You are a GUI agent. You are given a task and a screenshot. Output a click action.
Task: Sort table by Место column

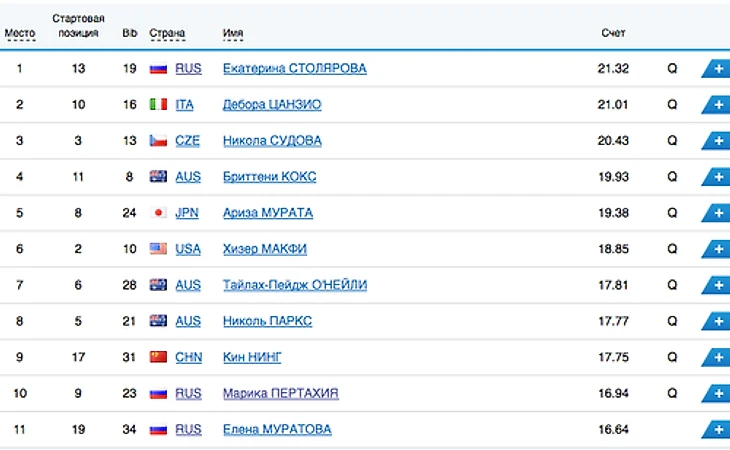20,33
